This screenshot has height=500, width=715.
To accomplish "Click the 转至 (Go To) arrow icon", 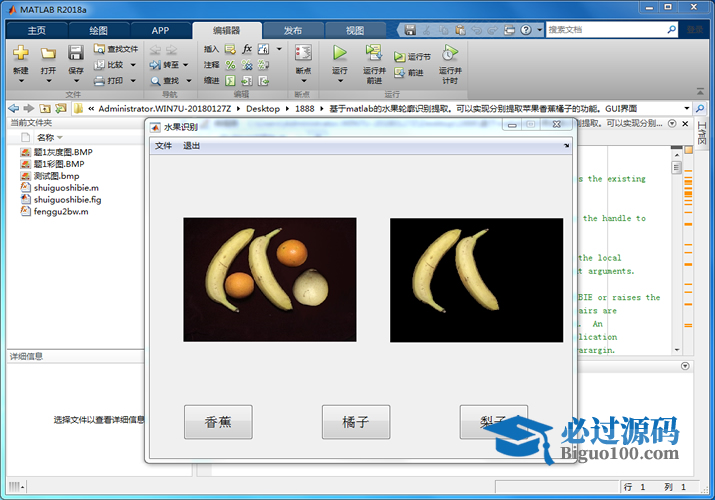I will [x=155, y=65].
